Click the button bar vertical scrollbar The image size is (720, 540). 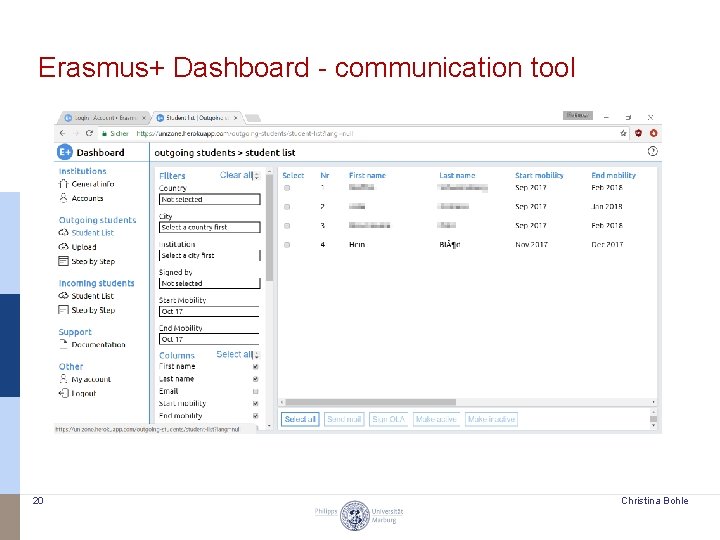point(653,419)
